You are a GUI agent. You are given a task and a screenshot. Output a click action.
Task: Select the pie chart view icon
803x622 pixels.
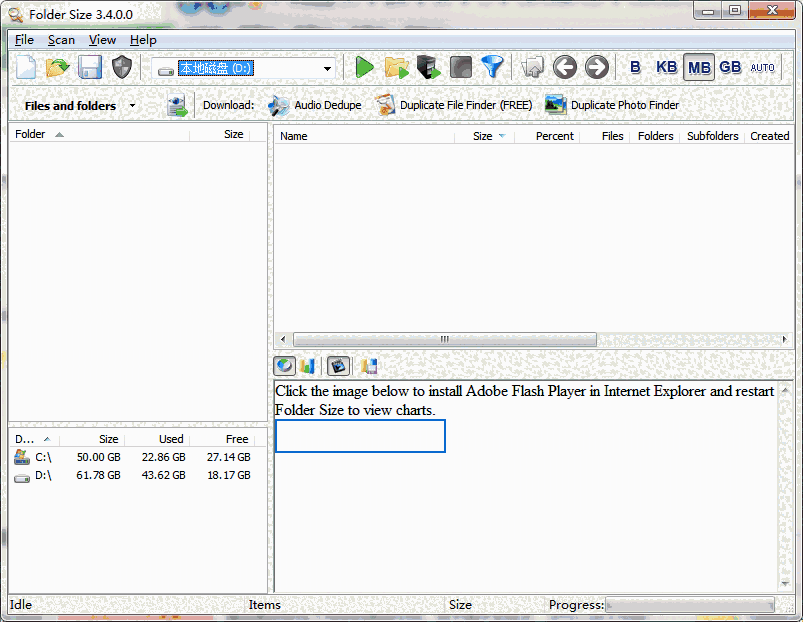click(x=284, y=365)
